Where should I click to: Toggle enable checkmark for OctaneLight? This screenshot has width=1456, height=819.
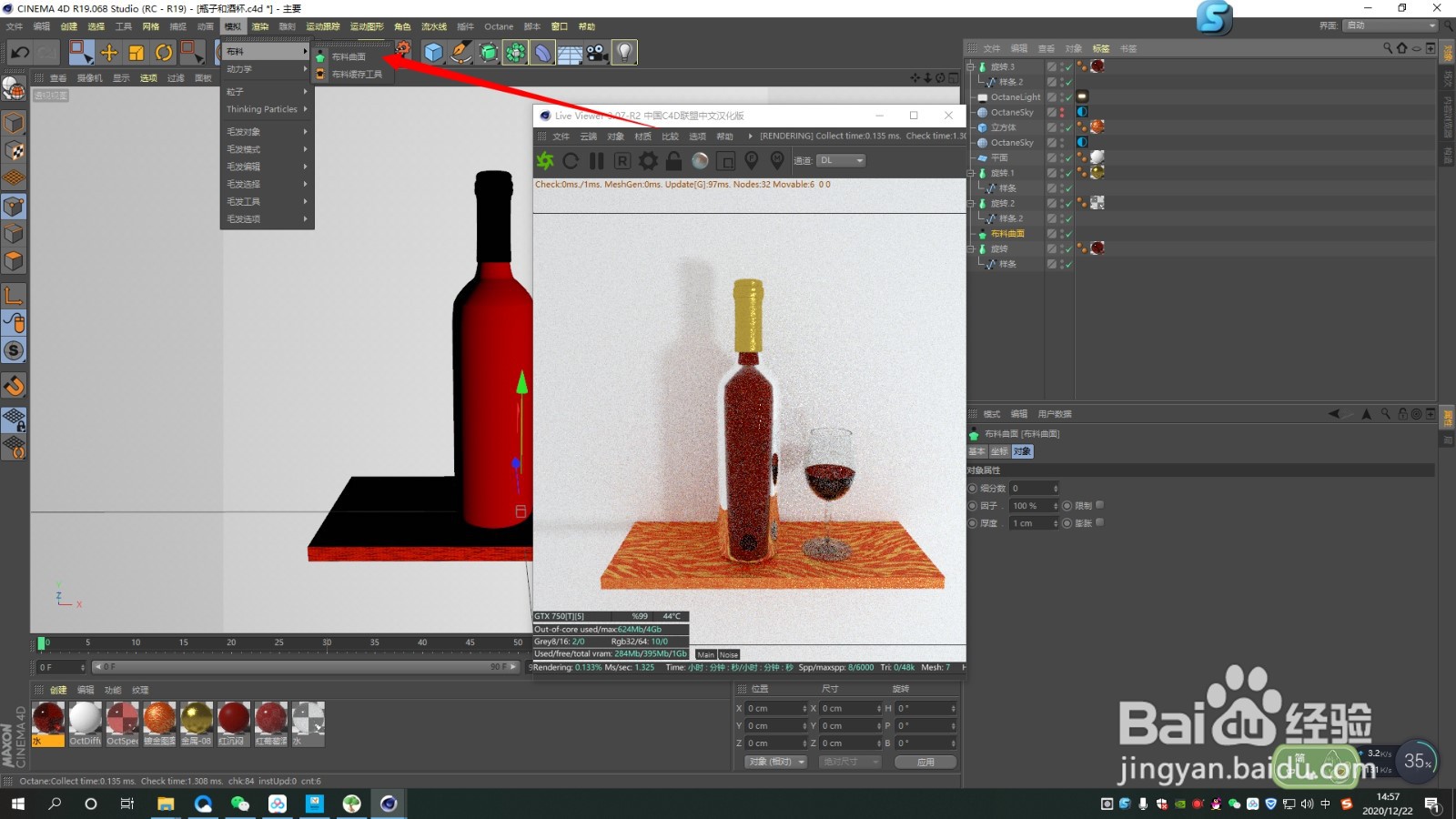(x=1067, y=97)
